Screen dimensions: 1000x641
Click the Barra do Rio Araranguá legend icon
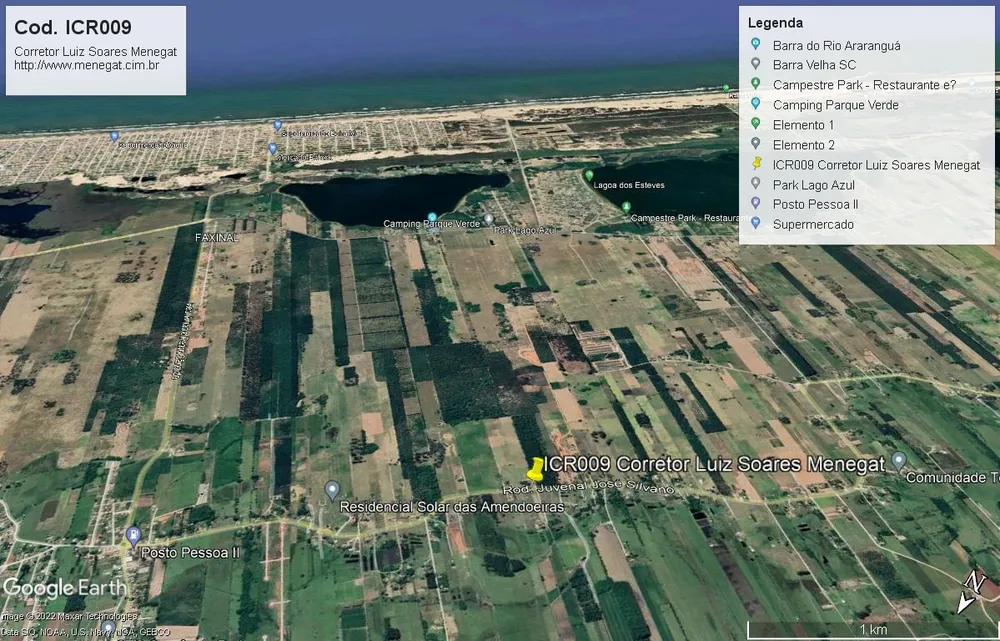pos(756,44)
